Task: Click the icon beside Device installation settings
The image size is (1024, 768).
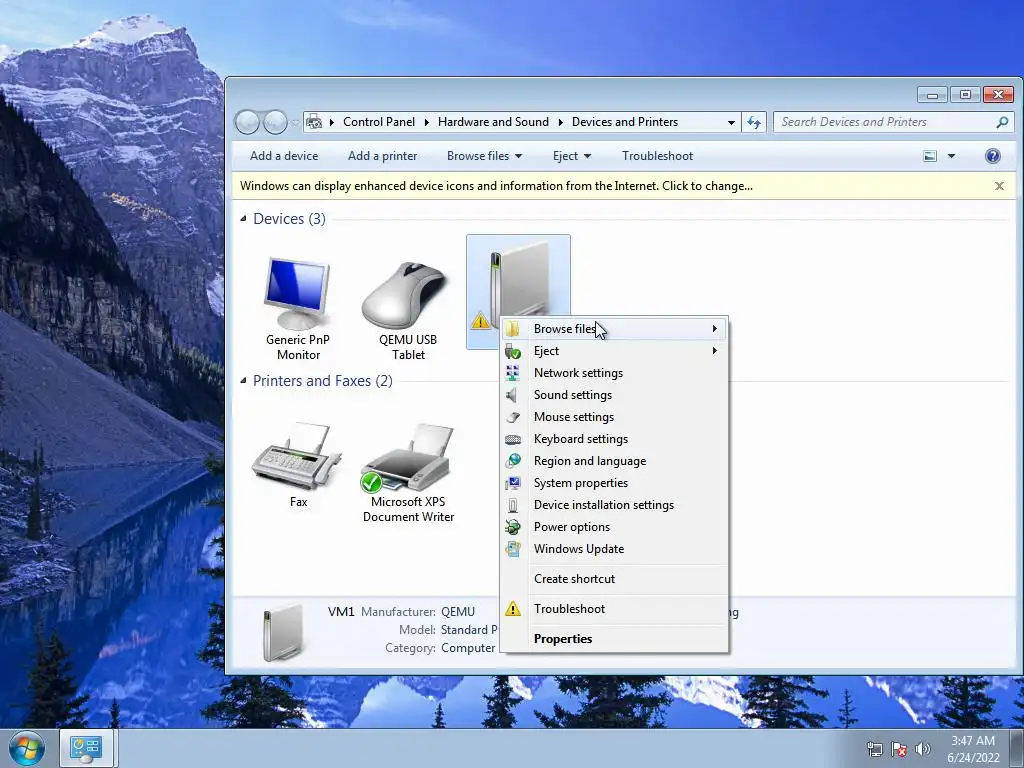Action: (x=513, y=505)
